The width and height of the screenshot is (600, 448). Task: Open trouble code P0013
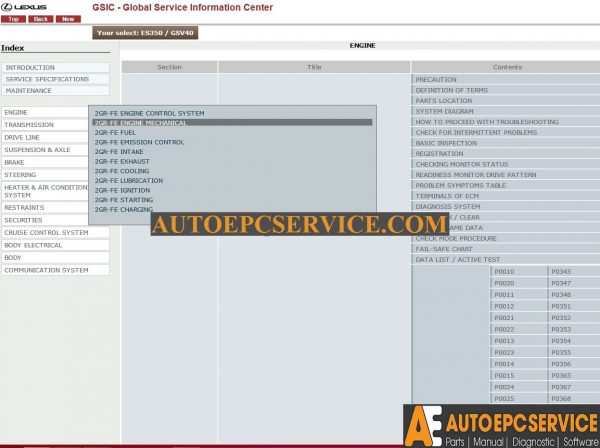(x=518, y=341)
